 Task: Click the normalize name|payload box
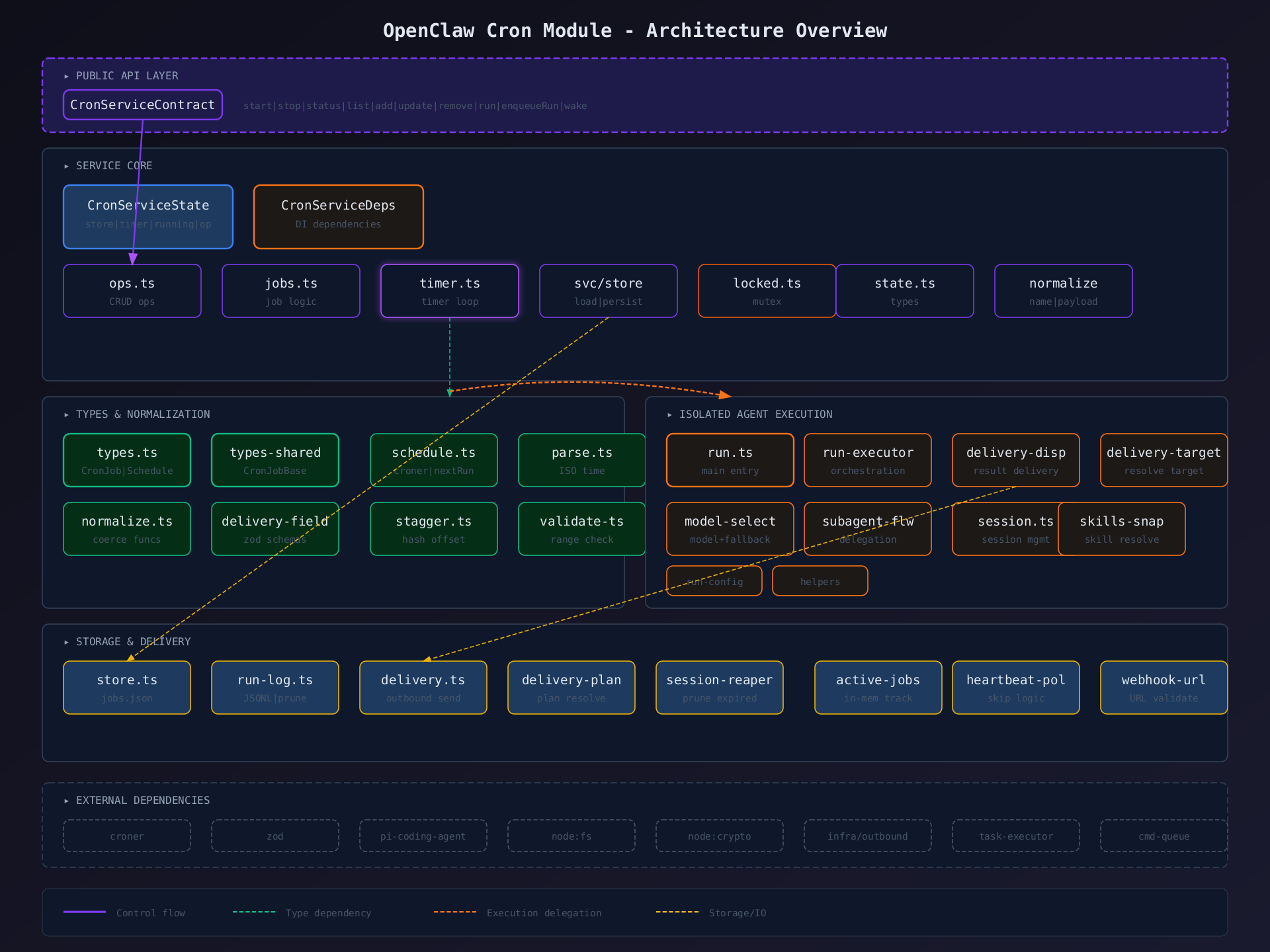1064,291
